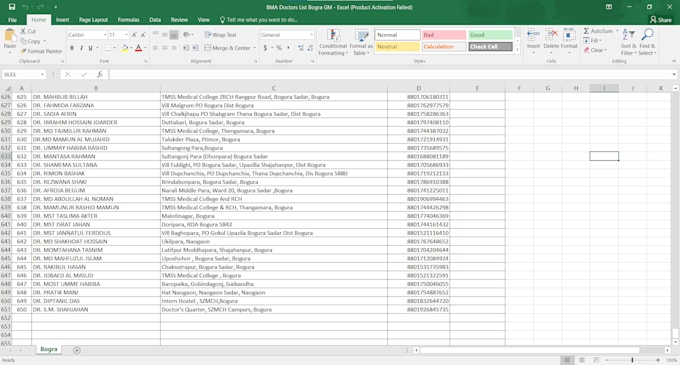Screen dimensions: 680x365
Task: Open Conditional Formatting menu
Action: (333, 42)
